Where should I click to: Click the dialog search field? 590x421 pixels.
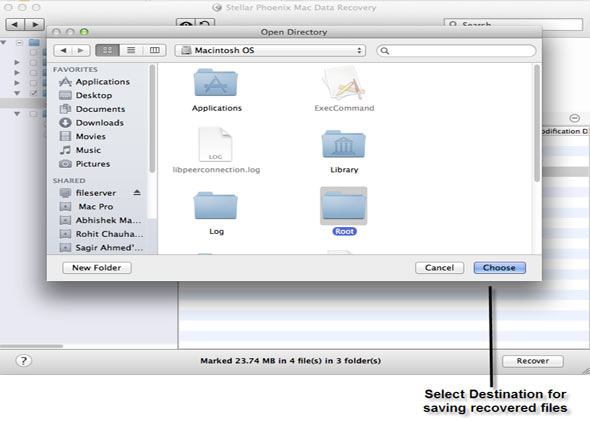[456, 51]
